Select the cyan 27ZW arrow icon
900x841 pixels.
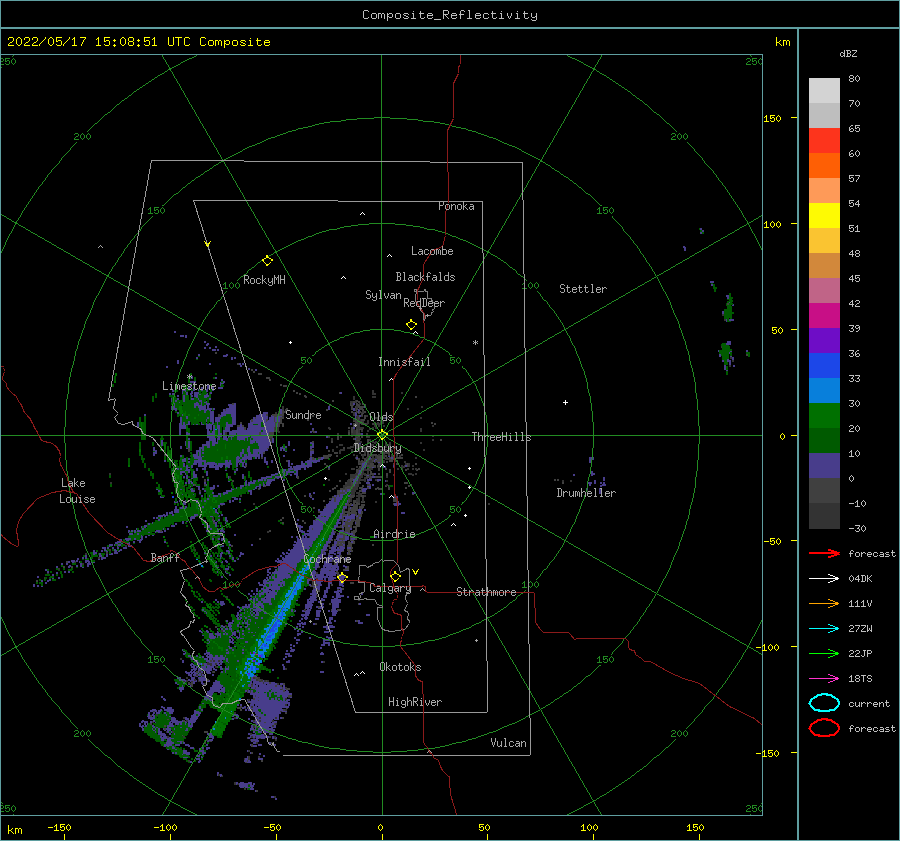pos(824,629)
